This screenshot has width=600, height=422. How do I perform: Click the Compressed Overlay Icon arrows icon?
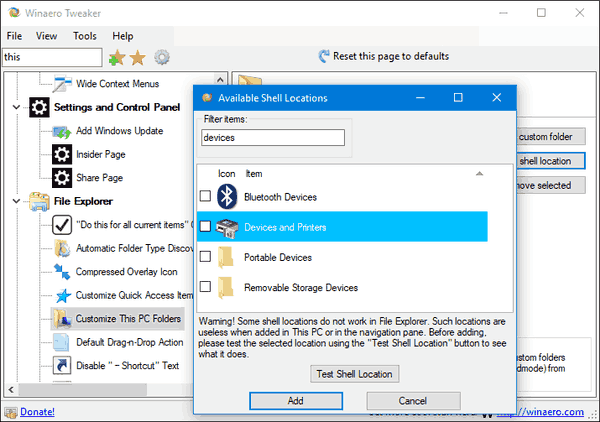click(62, 272)
